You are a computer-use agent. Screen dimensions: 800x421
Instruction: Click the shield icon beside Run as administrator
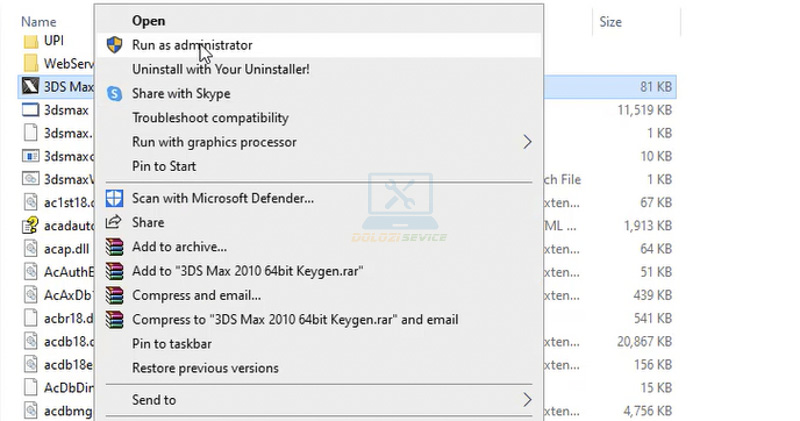coord(114,45)
